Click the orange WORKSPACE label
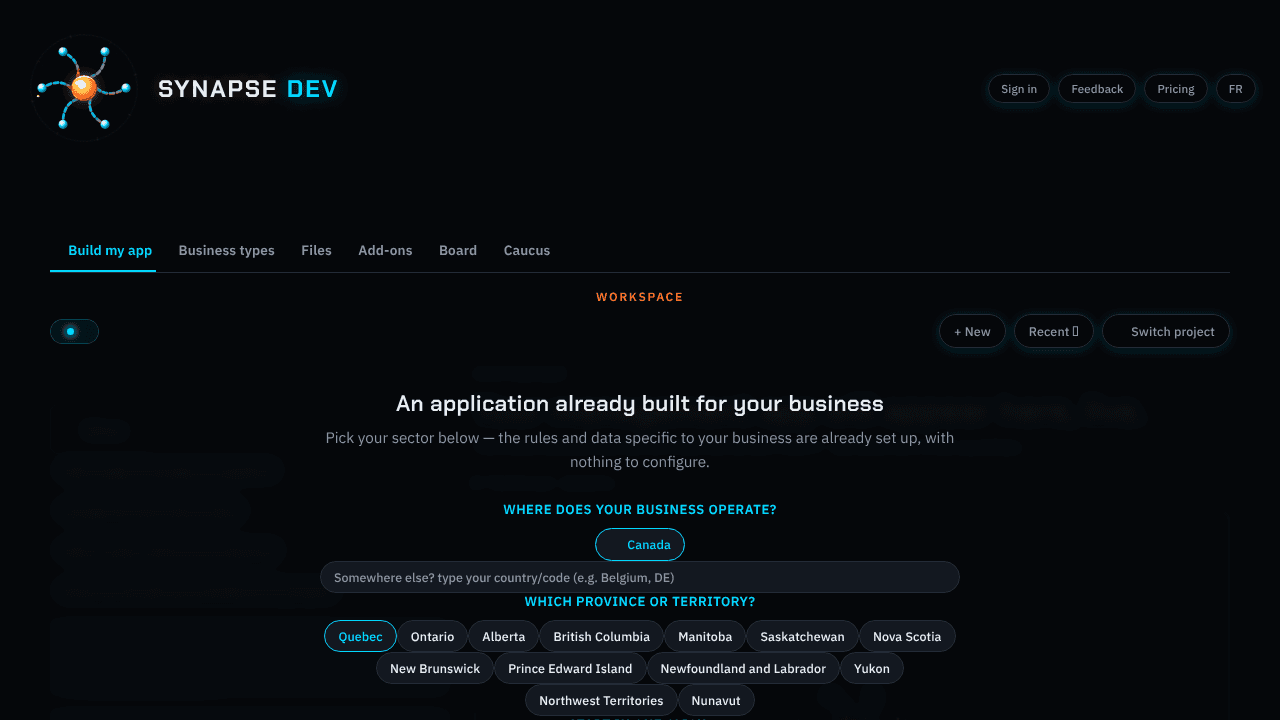This screenshot has height=720, width=1280. pyautogui.click(x=640, y=297)
